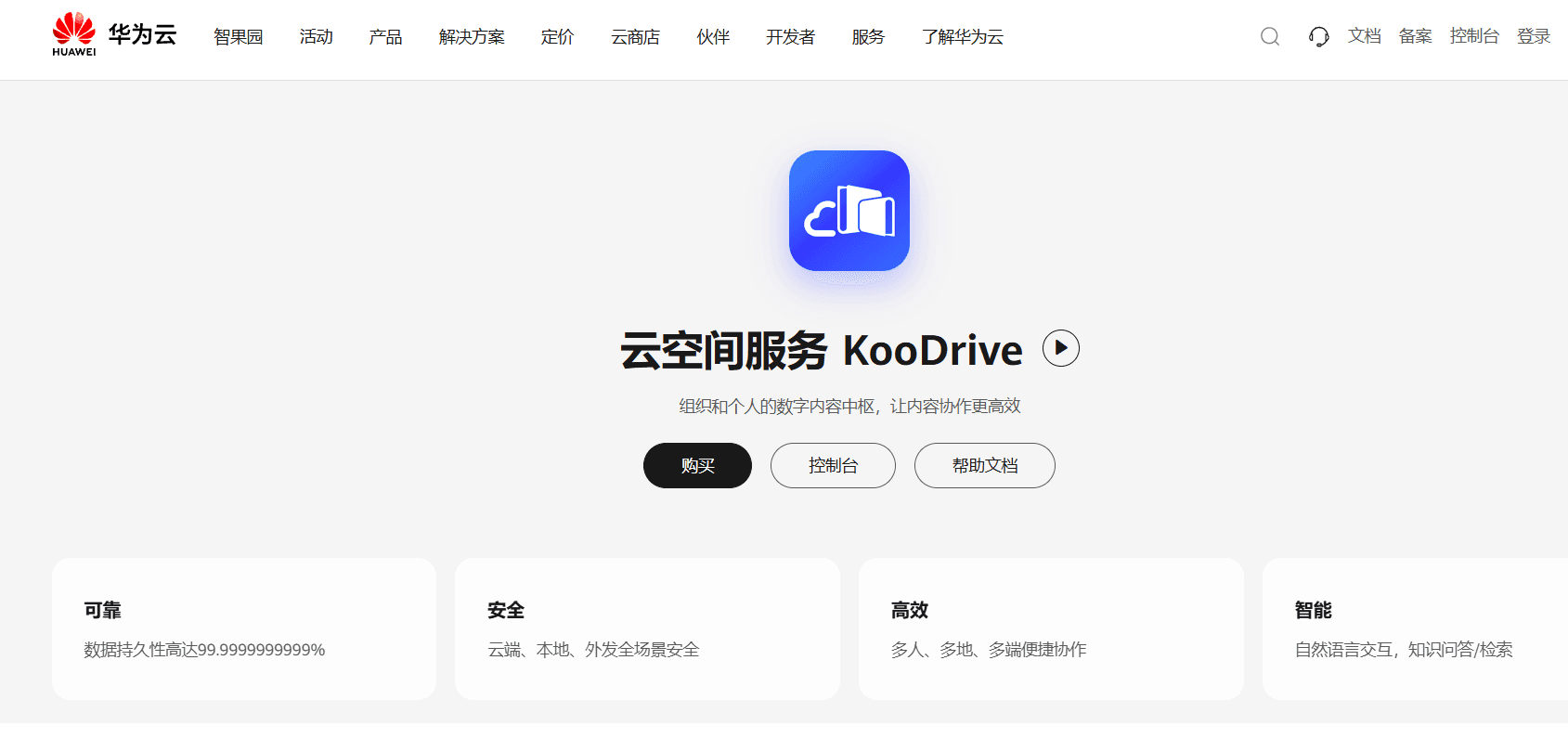Select the 智能 feature card
The height and width of the screenshot is (751, 1568).
(x=1415, y=628)
